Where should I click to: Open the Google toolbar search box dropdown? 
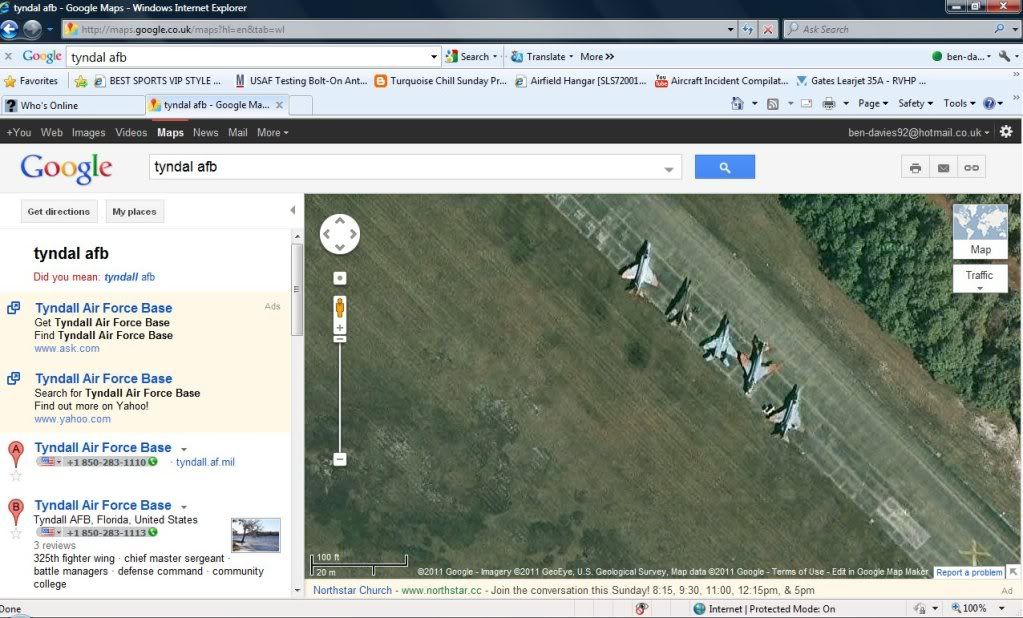click(434, 57)
